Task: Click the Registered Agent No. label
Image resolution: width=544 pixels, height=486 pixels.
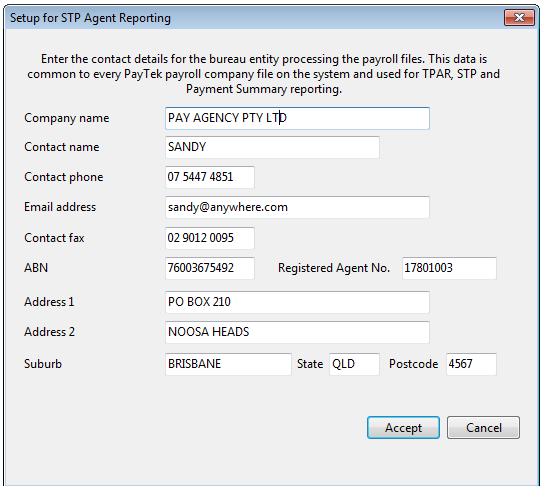Action: tap(334, 268)
